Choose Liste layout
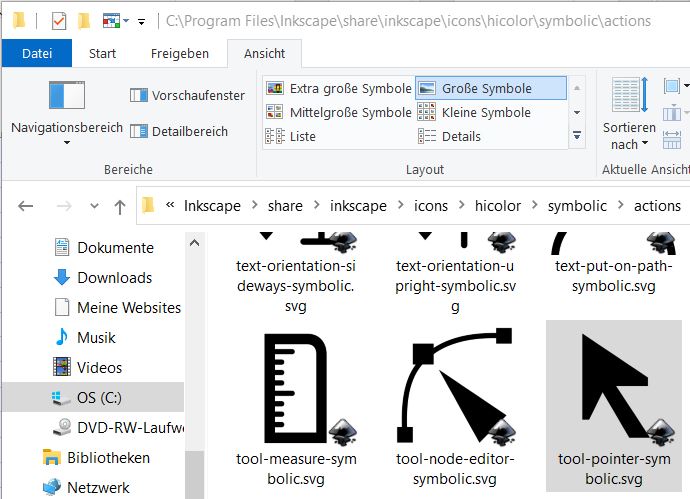The width and height of the screenshot is (690, 499). pos(291,136)
